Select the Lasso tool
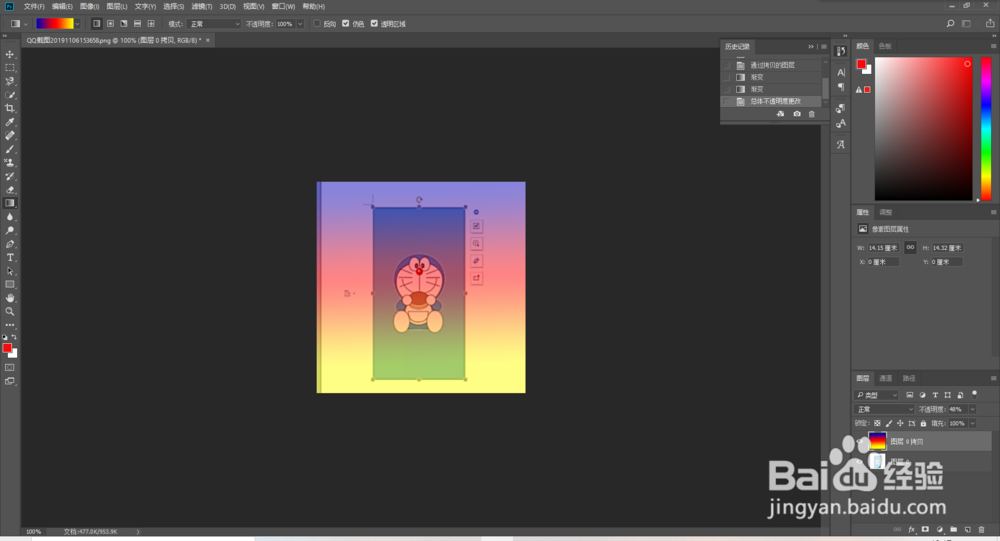Image resolution: width=1000 pixels, height=541 pixels. (x=10, y=81)
